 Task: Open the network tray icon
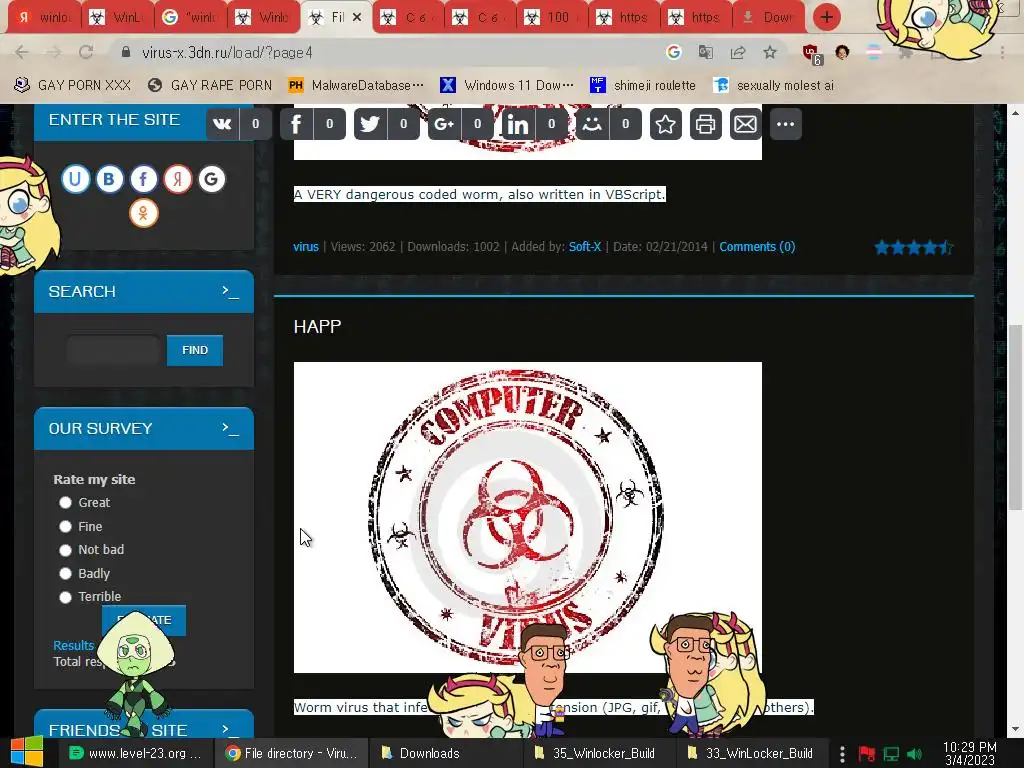pyautogui.click(x=891, y=754)
